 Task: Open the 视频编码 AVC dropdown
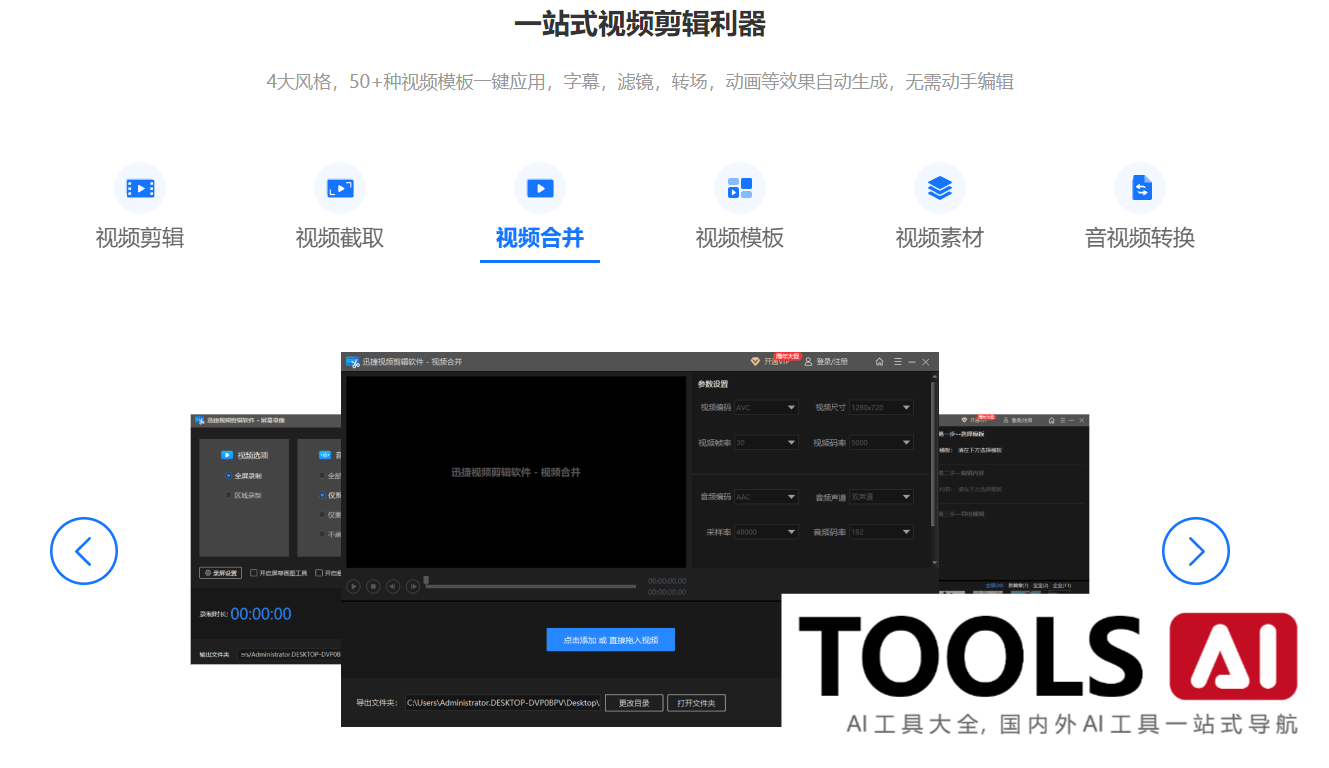[x=766, y=407]
